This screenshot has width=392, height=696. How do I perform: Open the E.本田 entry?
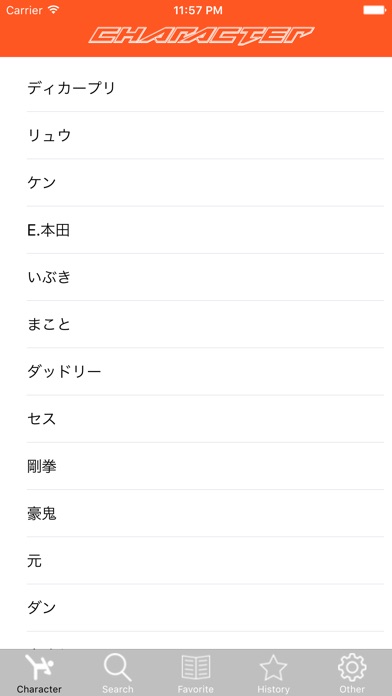pyautogui.click(x=196, y=230)
